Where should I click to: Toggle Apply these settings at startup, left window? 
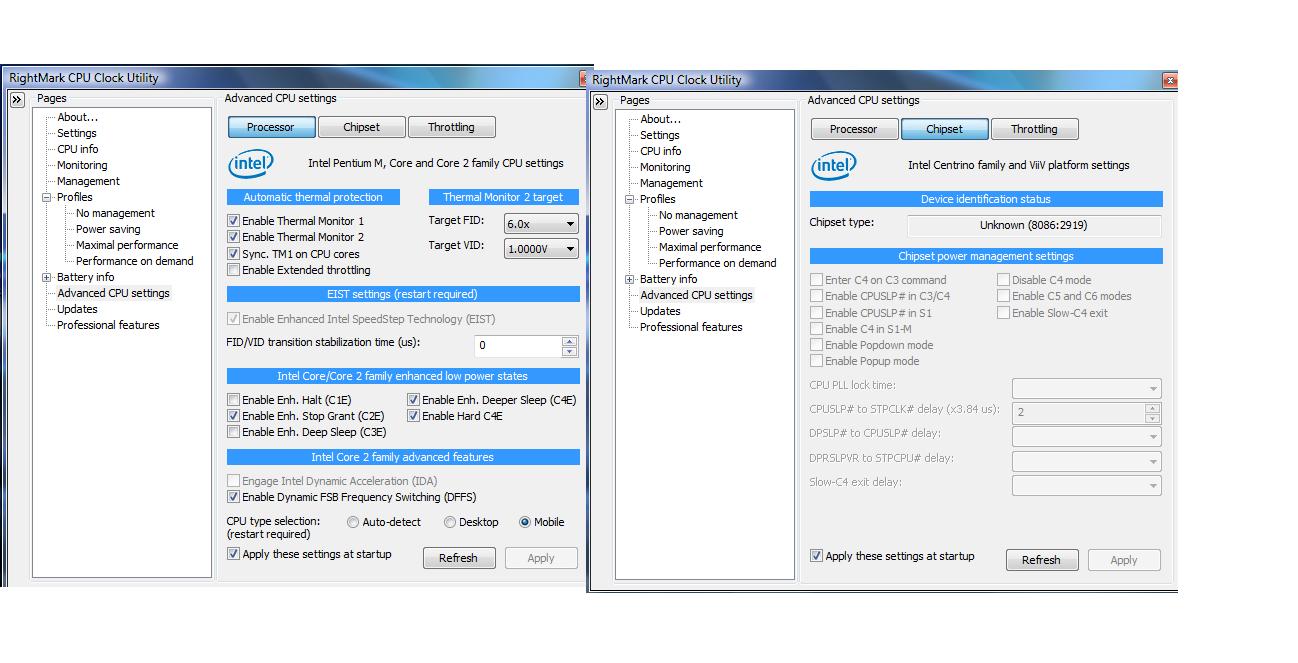(234, 554)
